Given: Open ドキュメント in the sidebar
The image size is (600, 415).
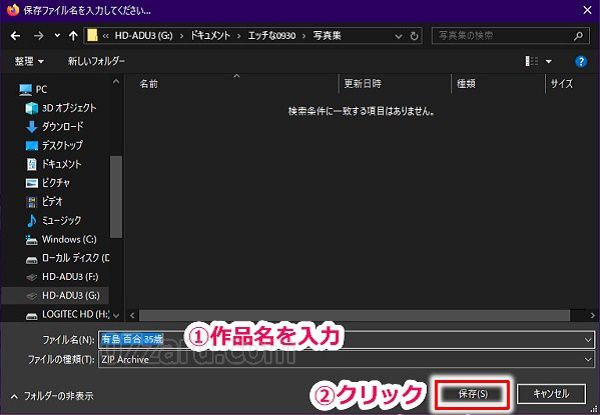Looking at the screenshot, I should pyautogui.click(x=54, y=164).
